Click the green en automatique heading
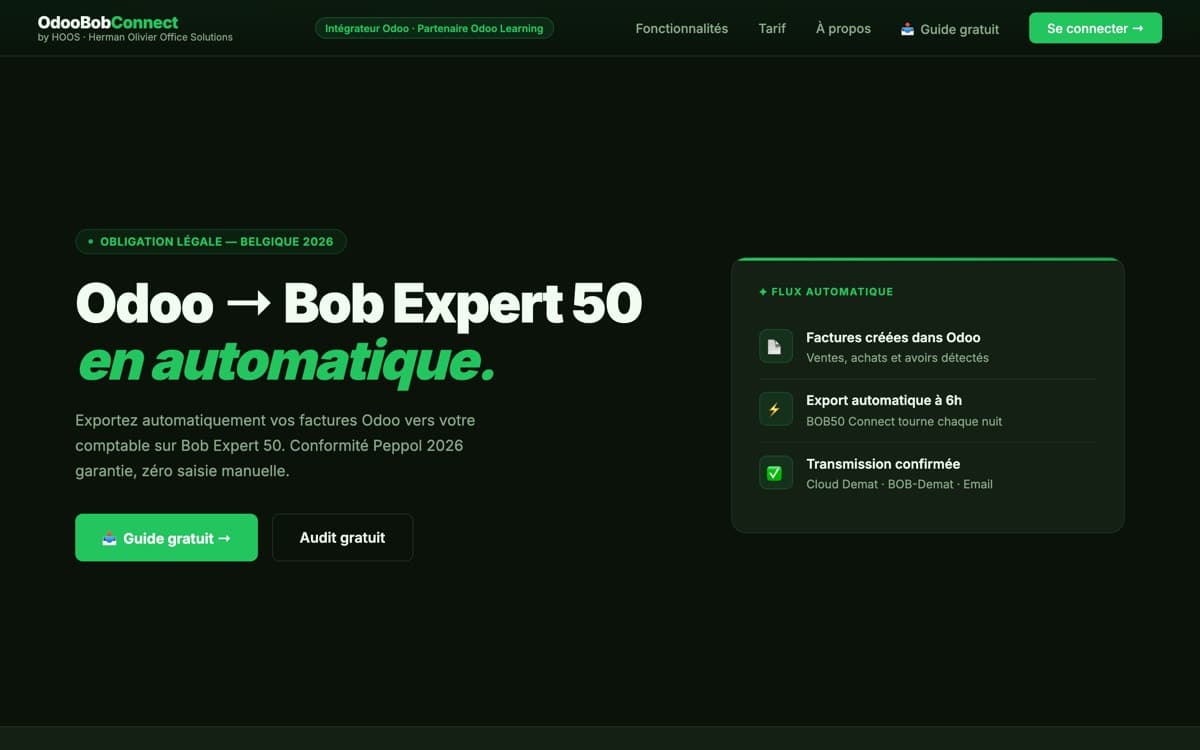The width and height of the screenshot is (1200, 750). click(x=286, y=364)
